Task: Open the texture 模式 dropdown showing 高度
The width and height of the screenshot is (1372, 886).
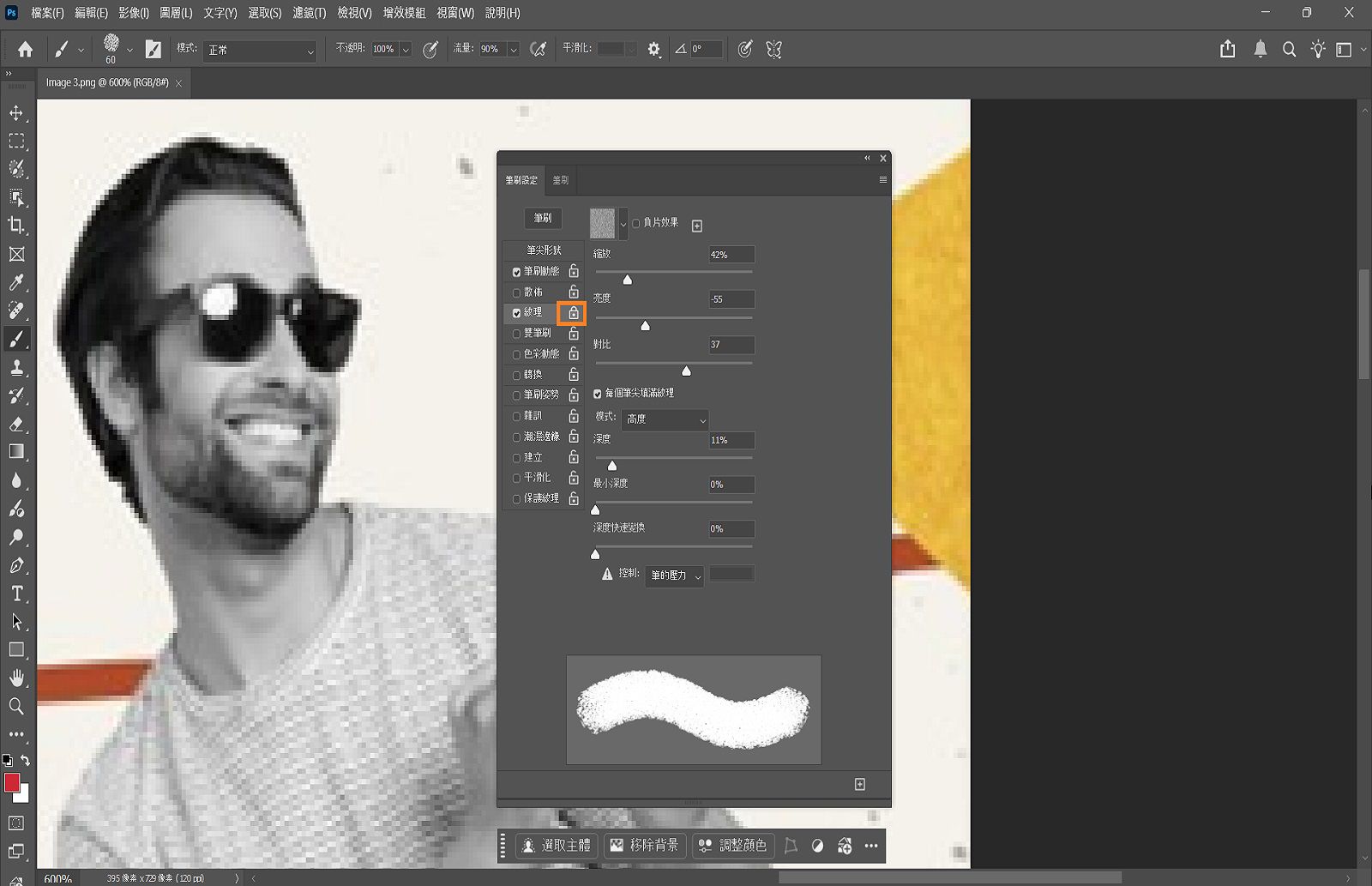Action: tap(665, 419)
